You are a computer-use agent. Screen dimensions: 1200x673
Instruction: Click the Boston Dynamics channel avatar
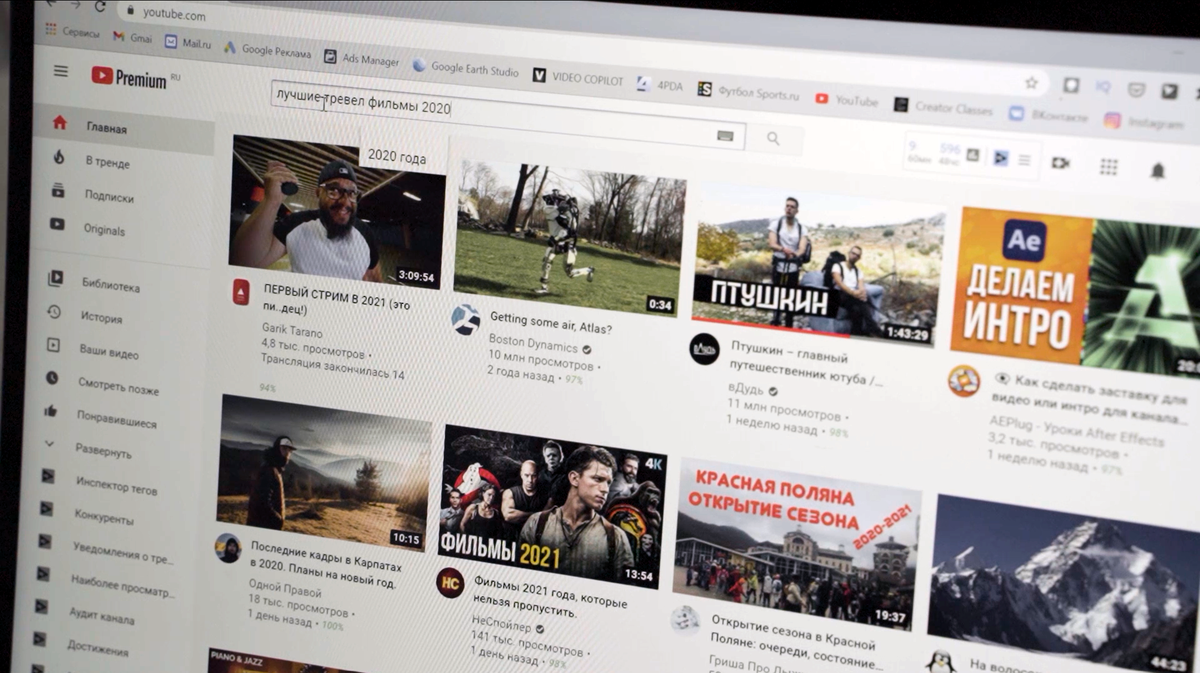click(465, 319)
